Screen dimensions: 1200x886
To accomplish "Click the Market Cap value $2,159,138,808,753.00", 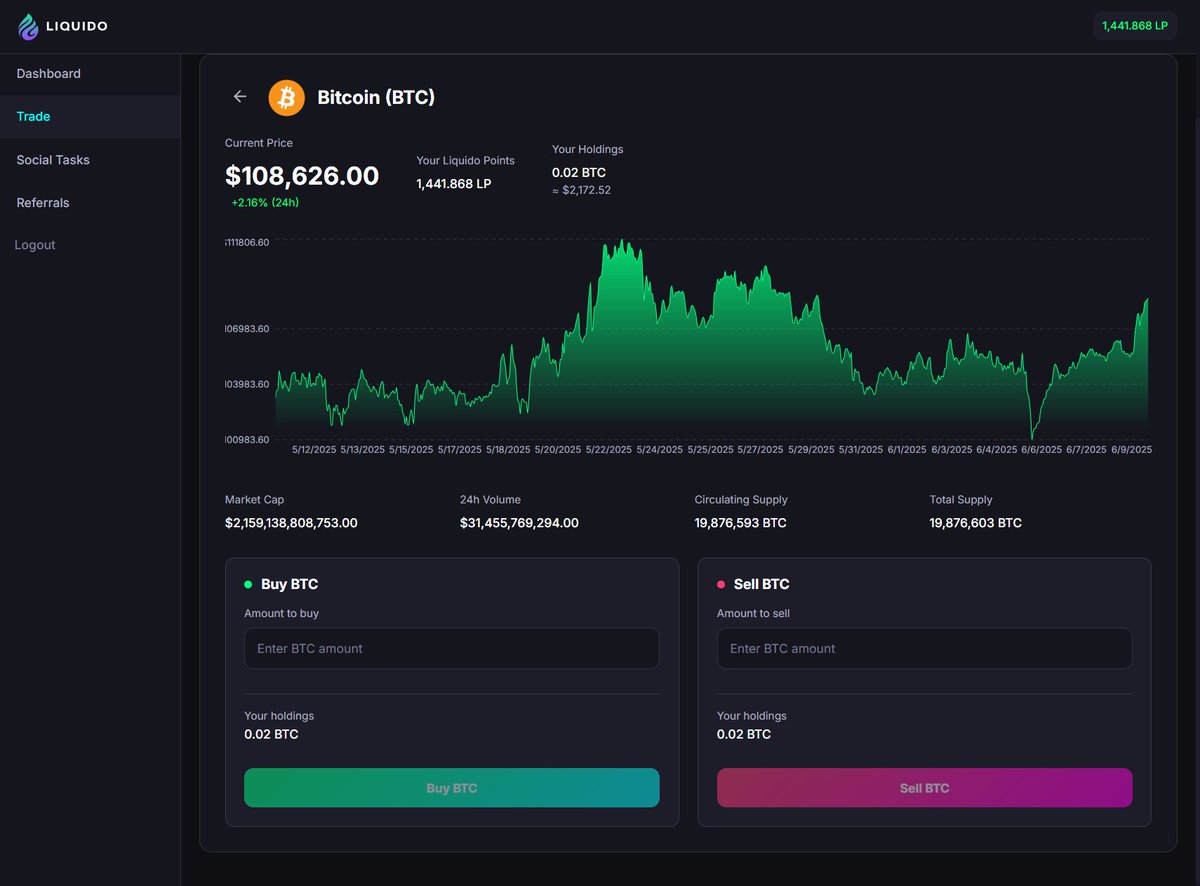I will coord(291,523).
